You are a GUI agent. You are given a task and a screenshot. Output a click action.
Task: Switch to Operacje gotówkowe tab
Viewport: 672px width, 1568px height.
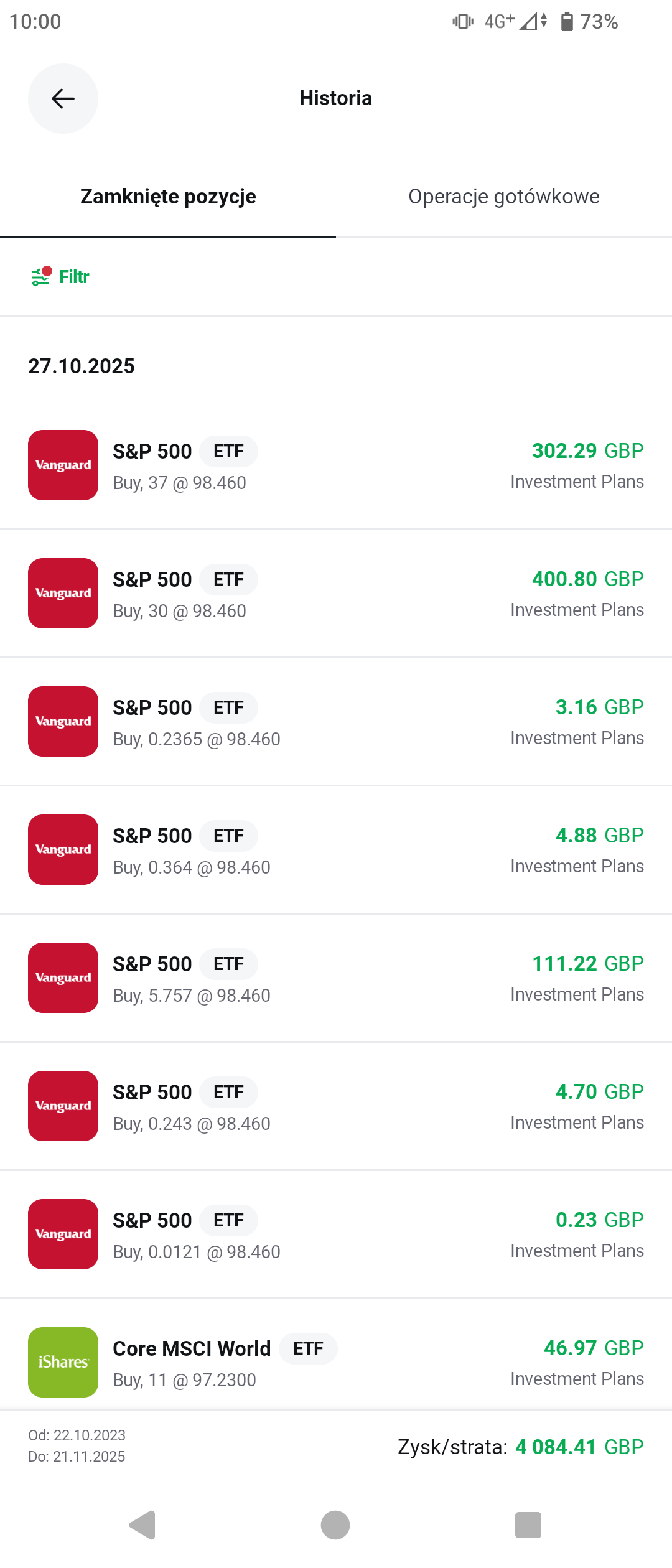(504, 197)
